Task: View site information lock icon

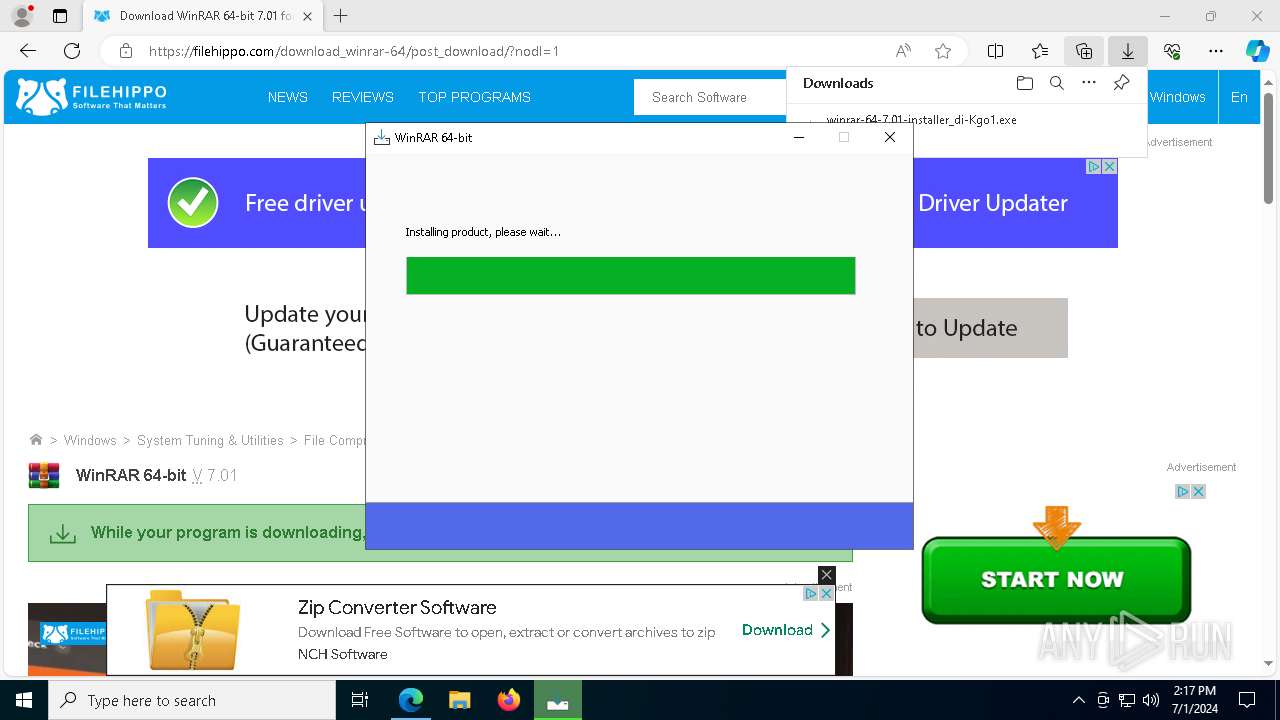Action: coord(126,51)
